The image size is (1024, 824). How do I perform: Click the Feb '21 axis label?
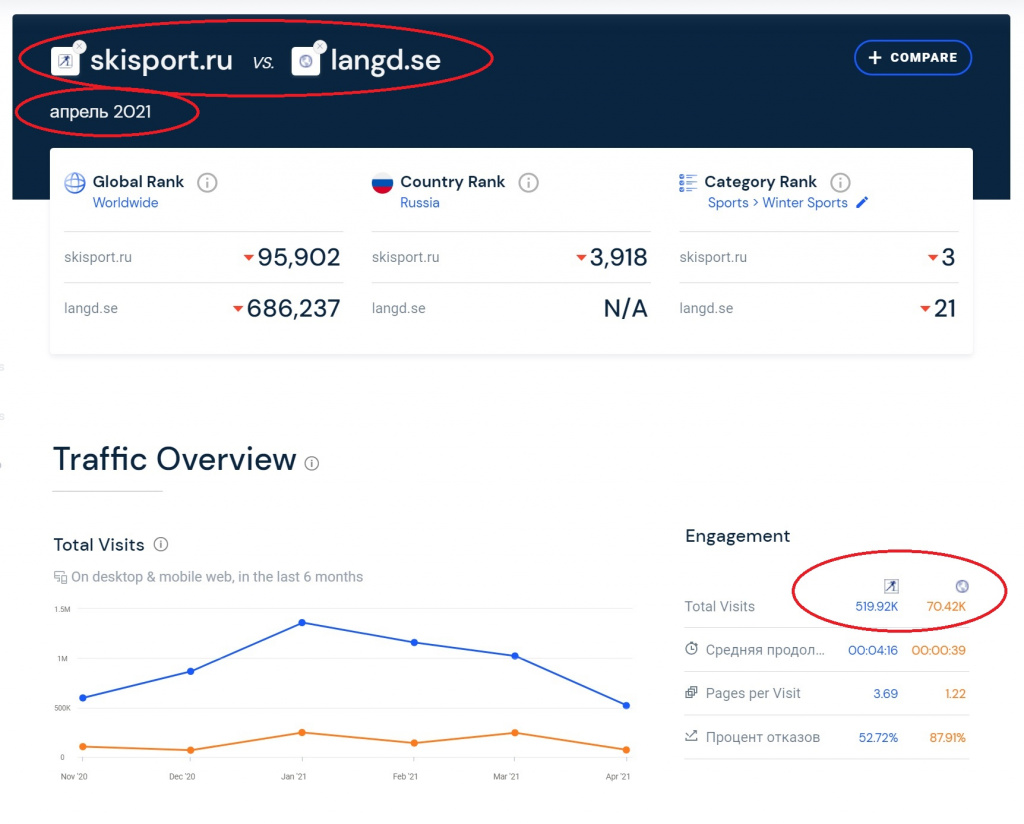(405, 777)
